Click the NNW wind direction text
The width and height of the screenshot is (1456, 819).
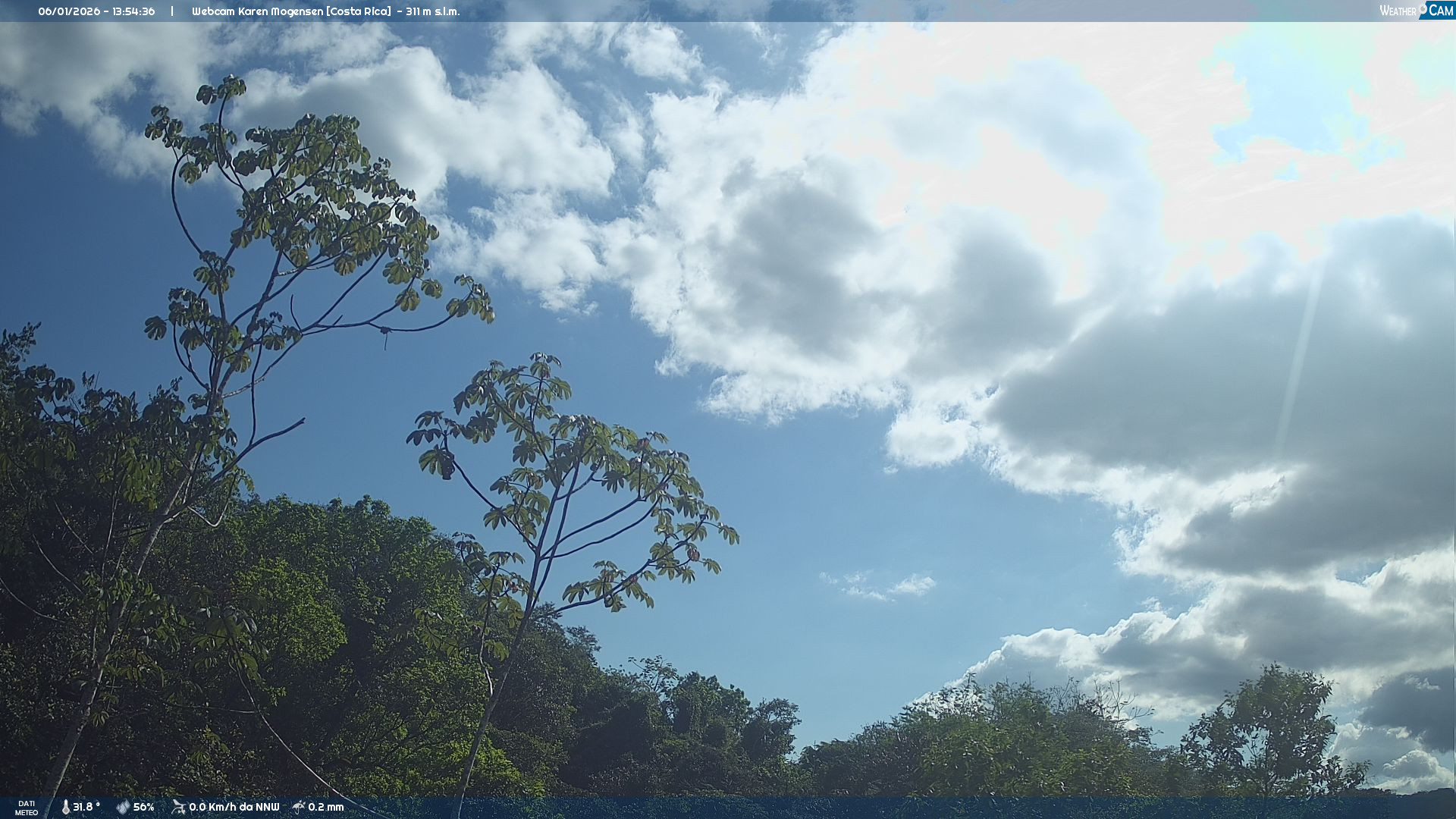(x=268, y=807)
